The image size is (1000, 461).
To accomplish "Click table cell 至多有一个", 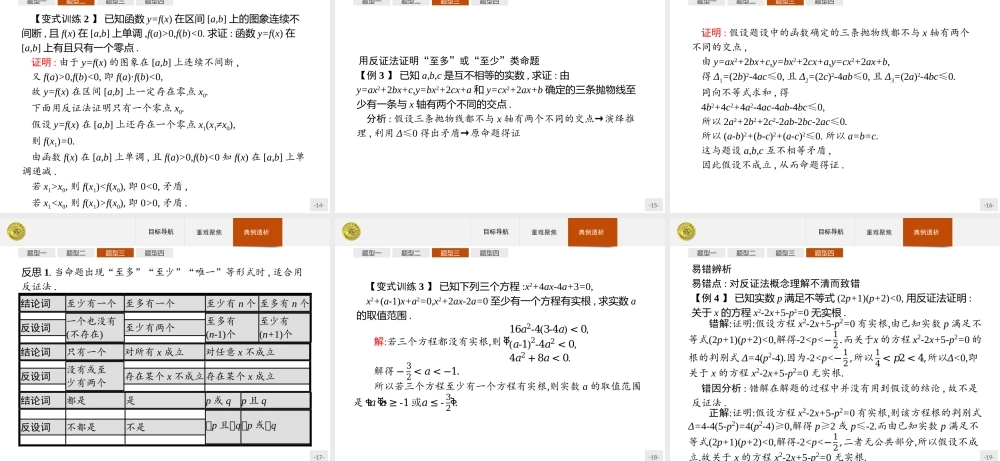I will click(164, 304).
